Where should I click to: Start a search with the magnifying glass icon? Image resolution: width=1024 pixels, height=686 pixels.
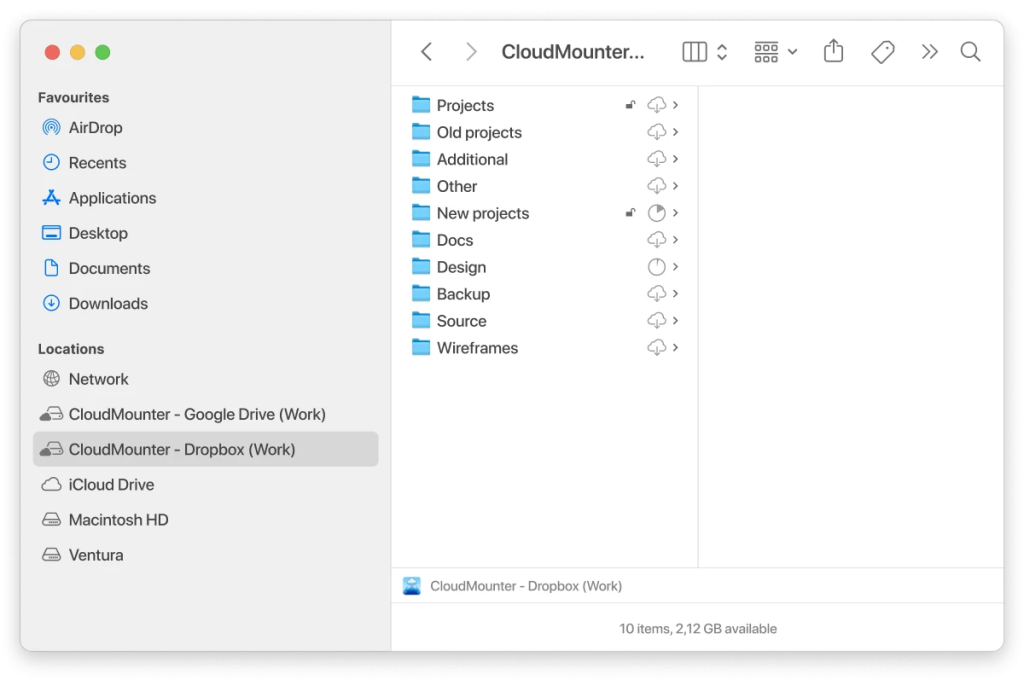coord(970,51)
